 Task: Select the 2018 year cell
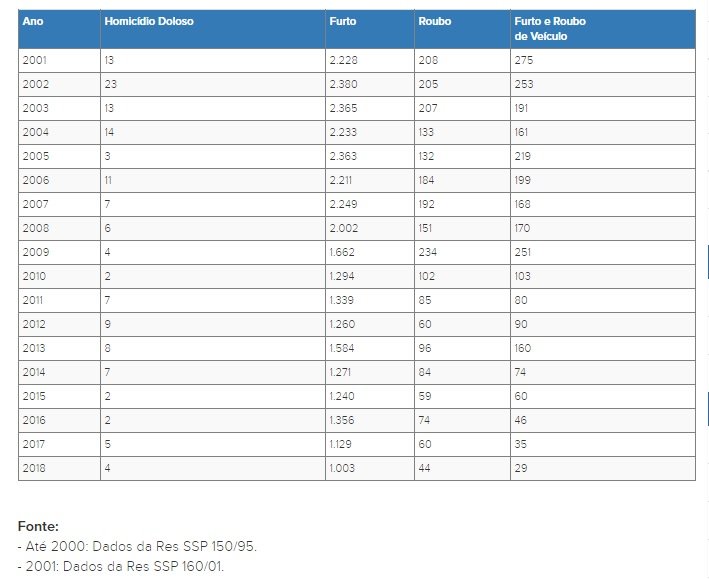point(35,468)
